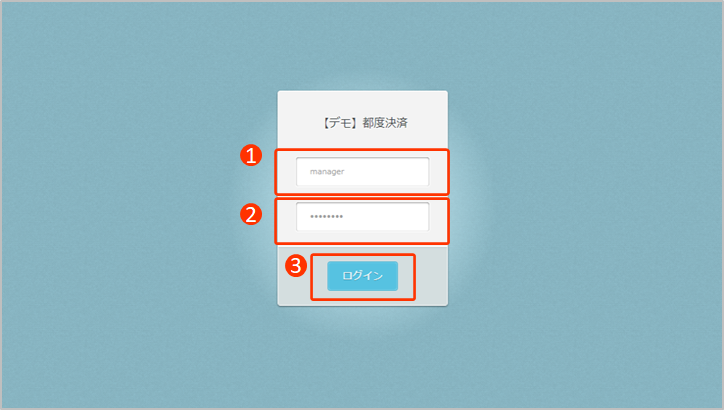724x410 pixels.
Task: Click the login card header above the title
Action: coord(362,102)
